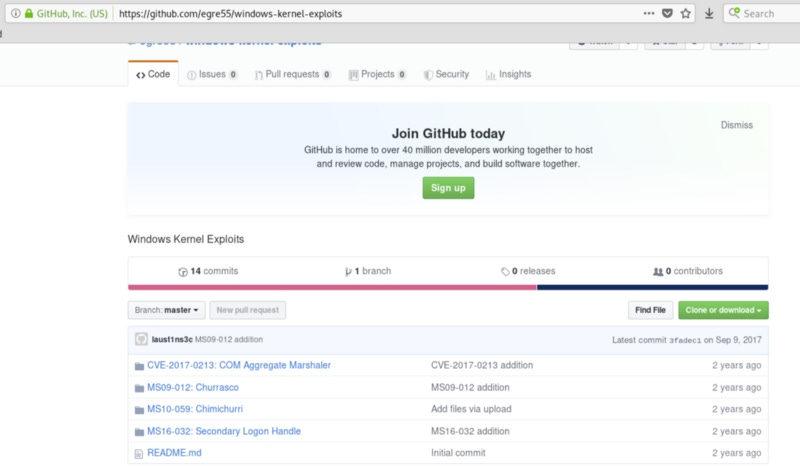This screenshot has height=469, width=800.
Task: Open commit message Add files via upload
Action: 471,409
